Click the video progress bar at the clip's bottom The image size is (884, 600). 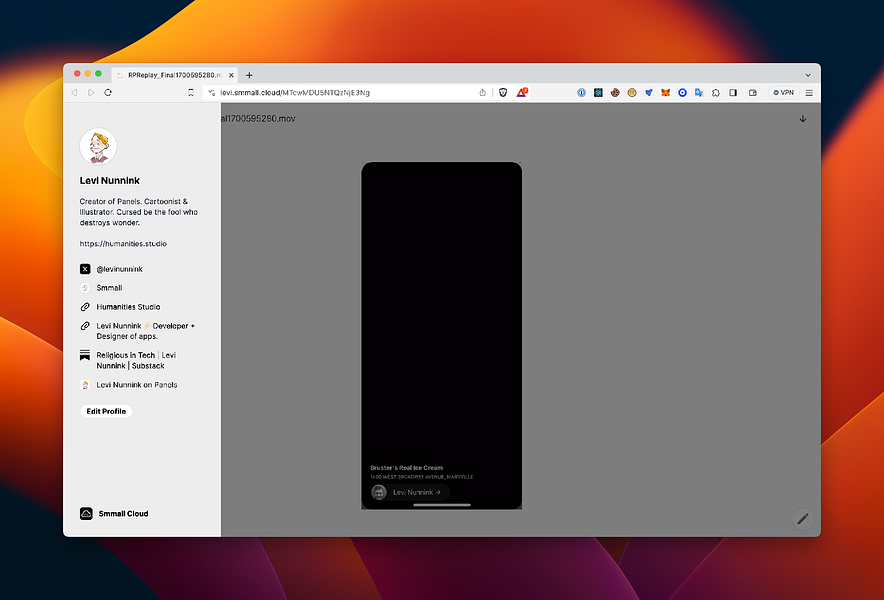441,506
